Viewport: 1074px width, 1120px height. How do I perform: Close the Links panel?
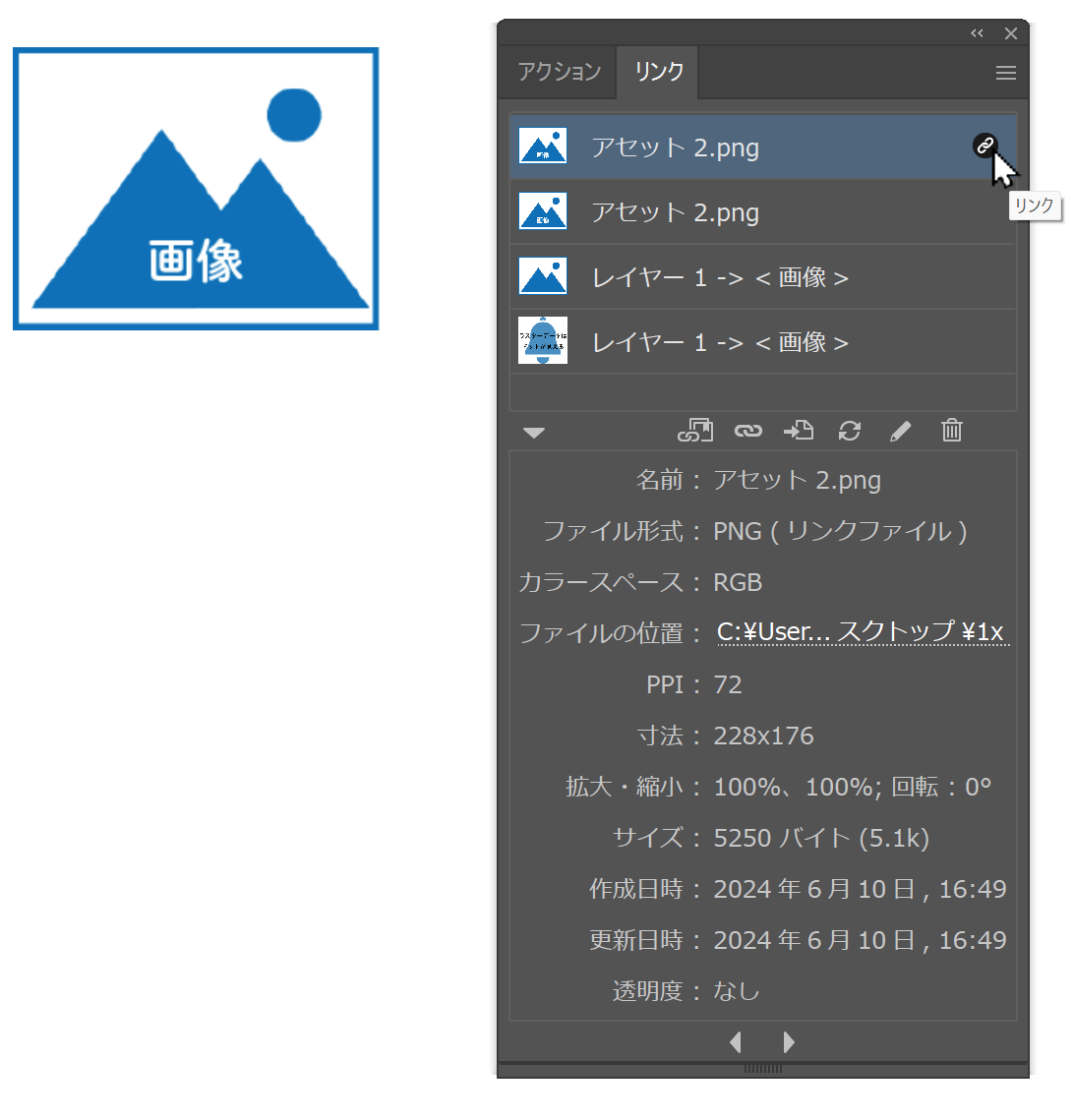pyautogui.click(x=1011, y=32)
